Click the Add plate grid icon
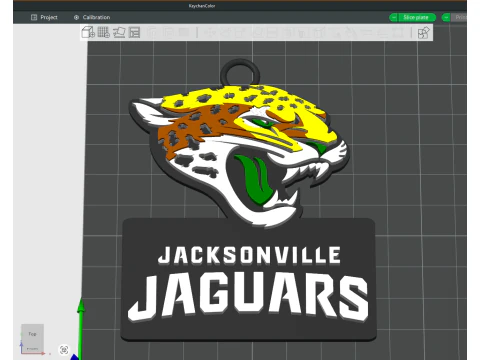480x360 pixels. pyautogui.click(x=104, y=33)
